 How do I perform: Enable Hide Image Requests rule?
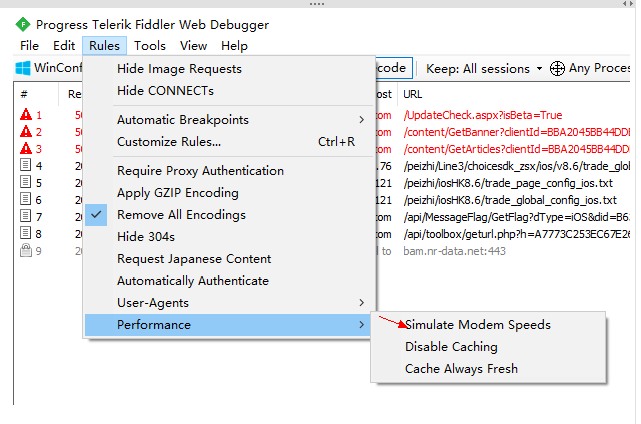229,69
